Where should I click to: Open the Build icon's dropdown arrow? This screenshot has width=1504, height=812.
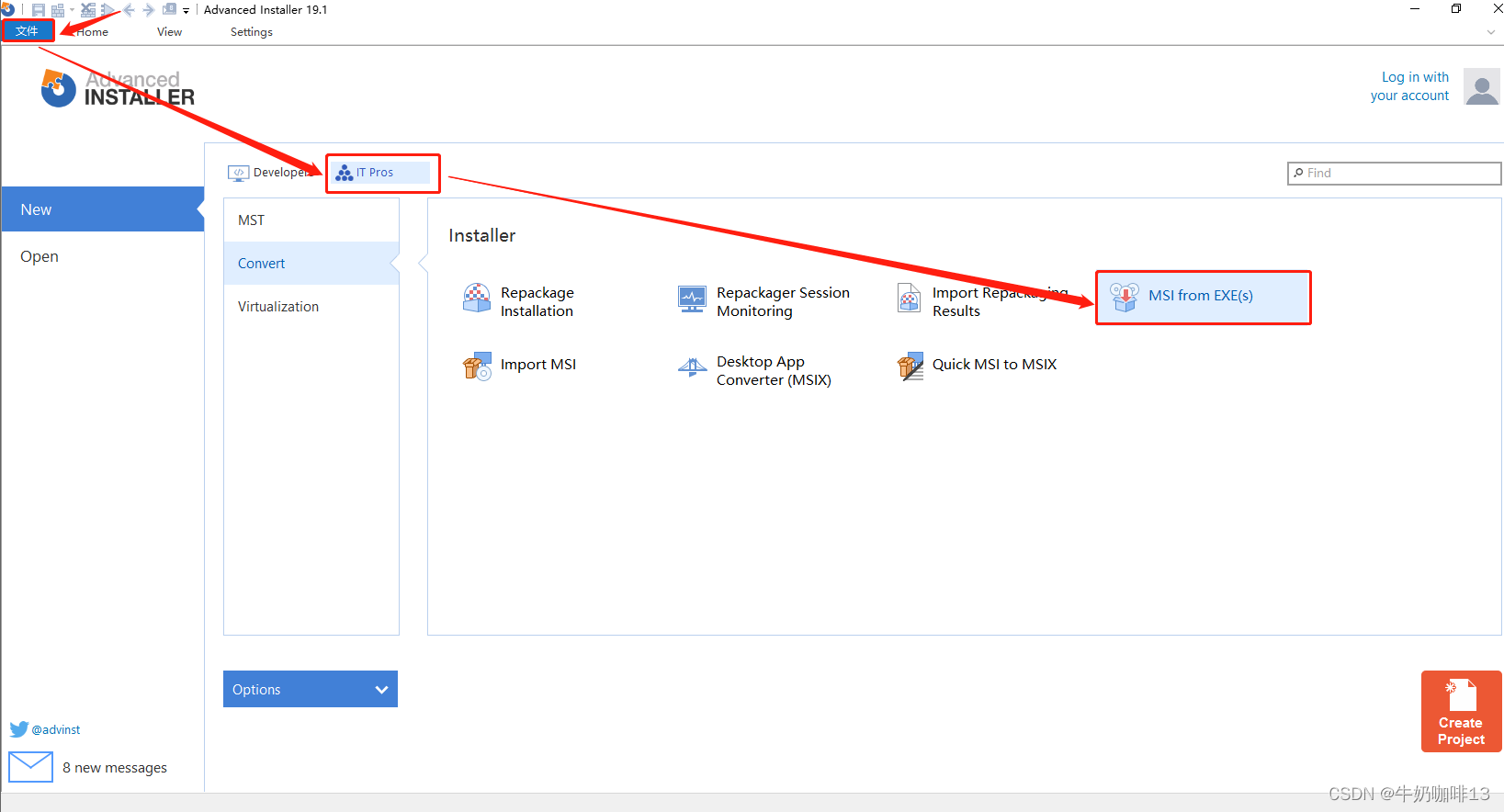[72, 10]
